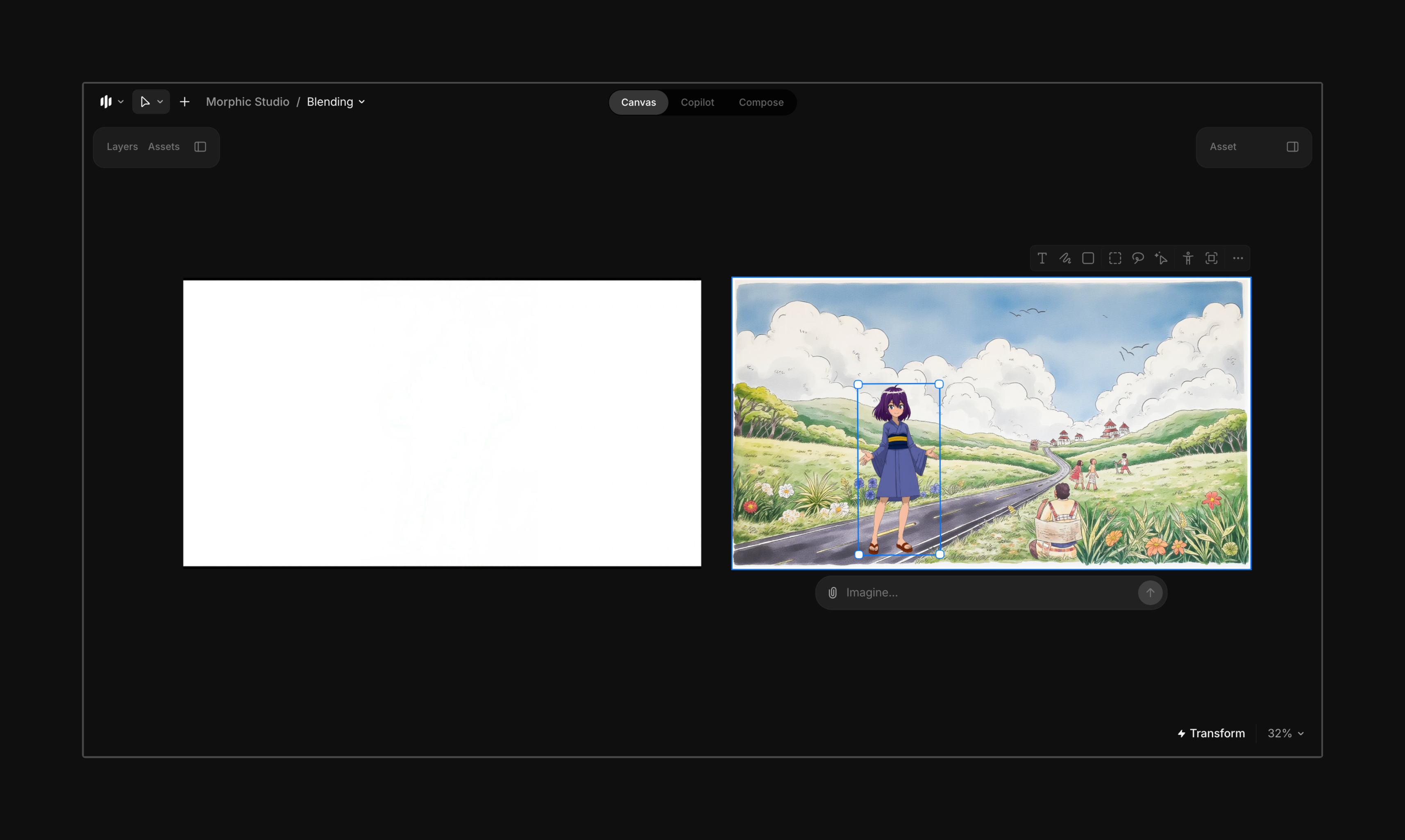1405x840 pixels.
Task: Click the frame focus icon in toolbar
Action: 1211,259
